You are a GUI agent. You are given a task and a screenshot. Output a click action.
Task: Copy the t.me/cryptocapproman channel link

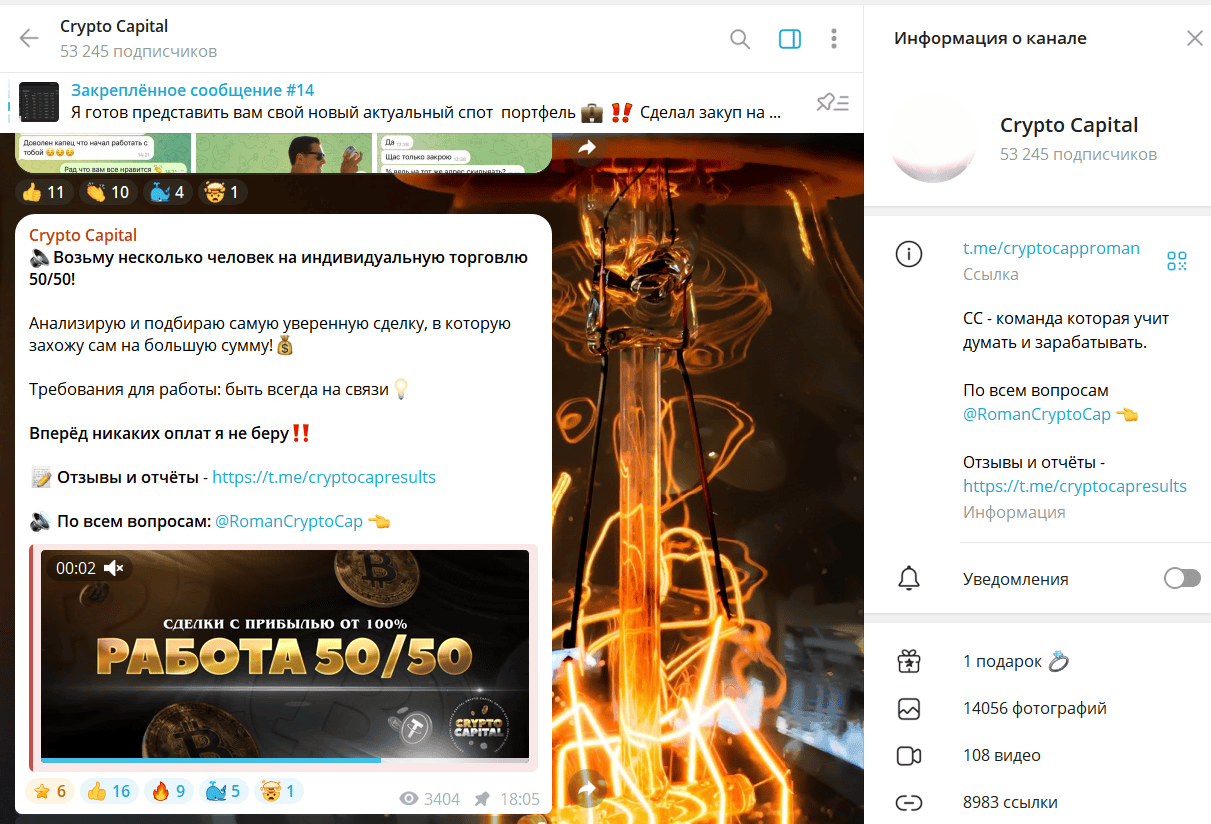pos(1051,248)
